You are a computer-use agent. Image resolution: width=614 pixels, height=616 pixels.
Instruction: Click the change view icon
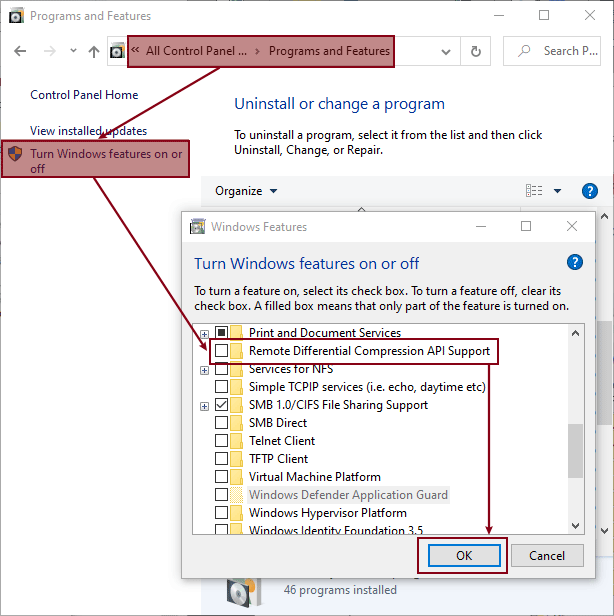click(x=534, y=191)
